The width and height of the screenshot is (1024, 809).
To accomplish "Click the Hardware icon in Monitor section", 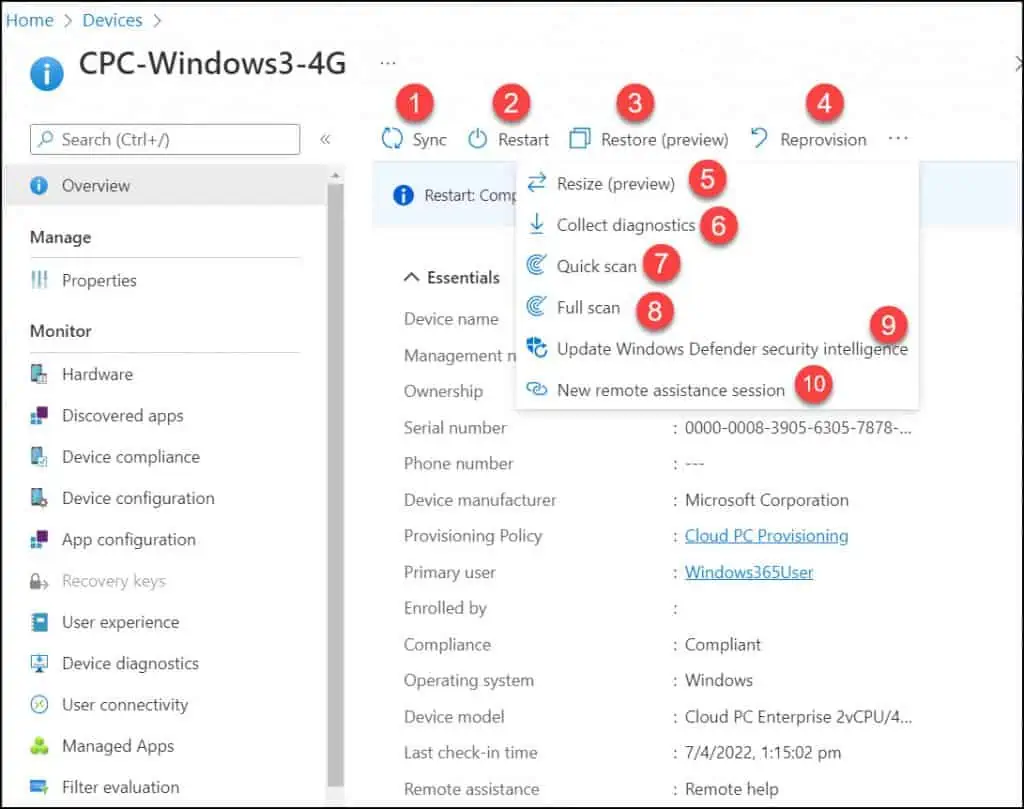I will pyautogui.click(x=39, y=374).
